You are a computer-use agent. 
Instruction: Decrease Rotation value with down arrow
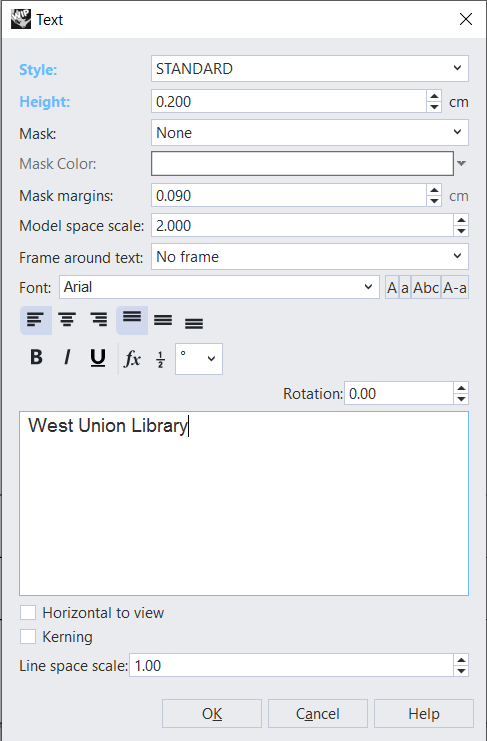coord(461,399)
